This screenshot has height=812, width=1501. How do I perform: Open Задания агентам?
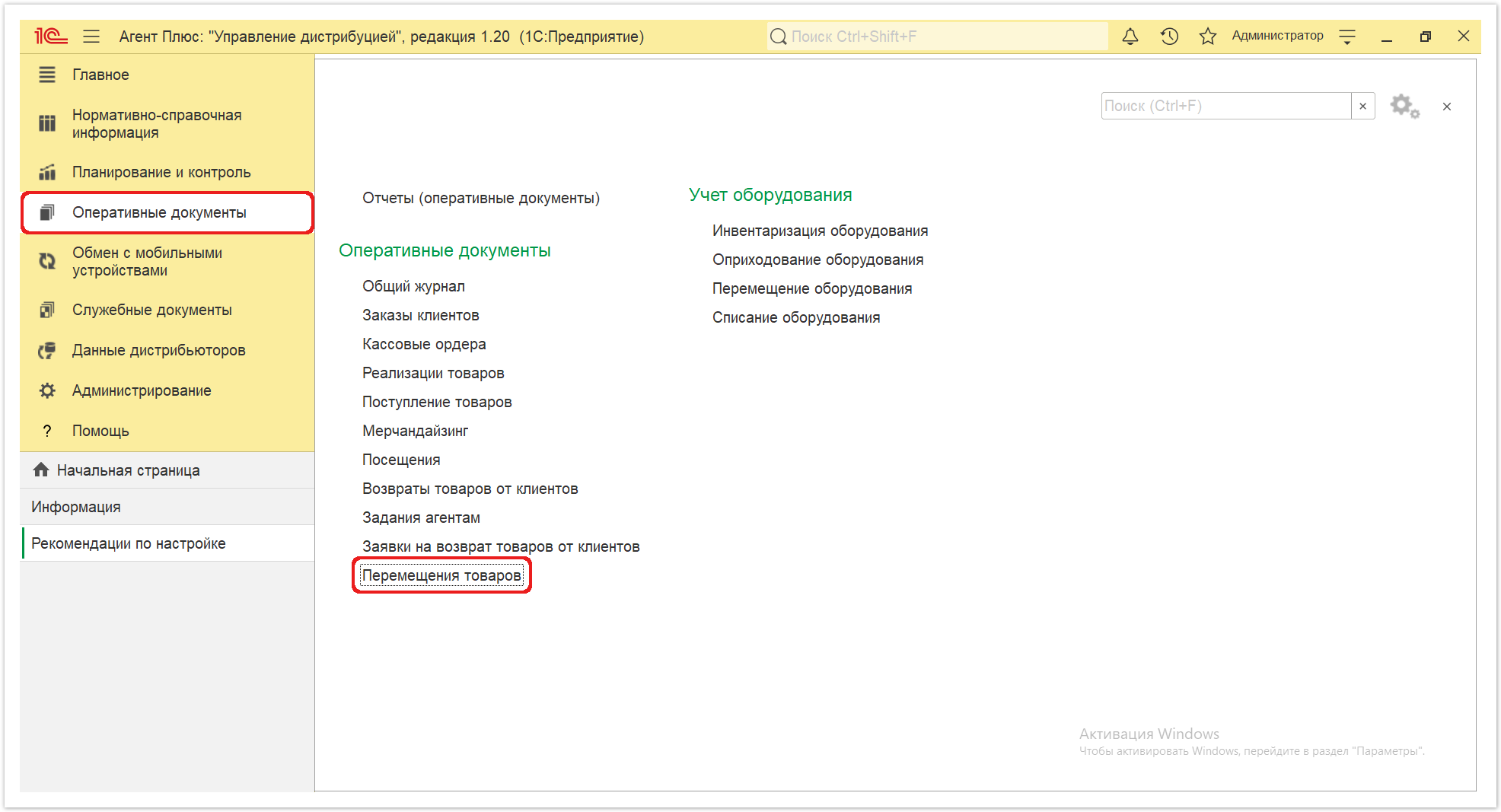421,517
